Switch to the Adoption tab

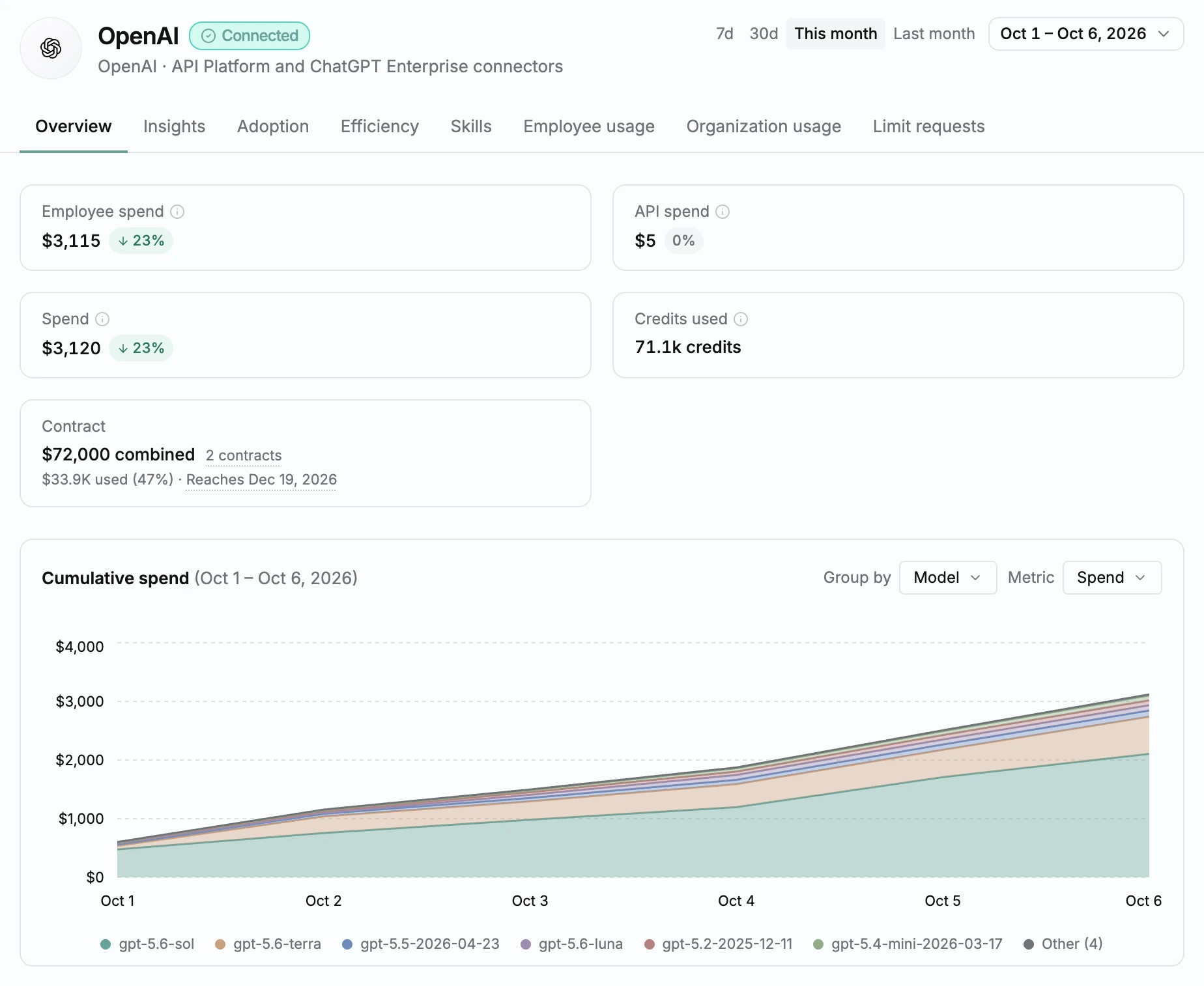coord(273,126)
